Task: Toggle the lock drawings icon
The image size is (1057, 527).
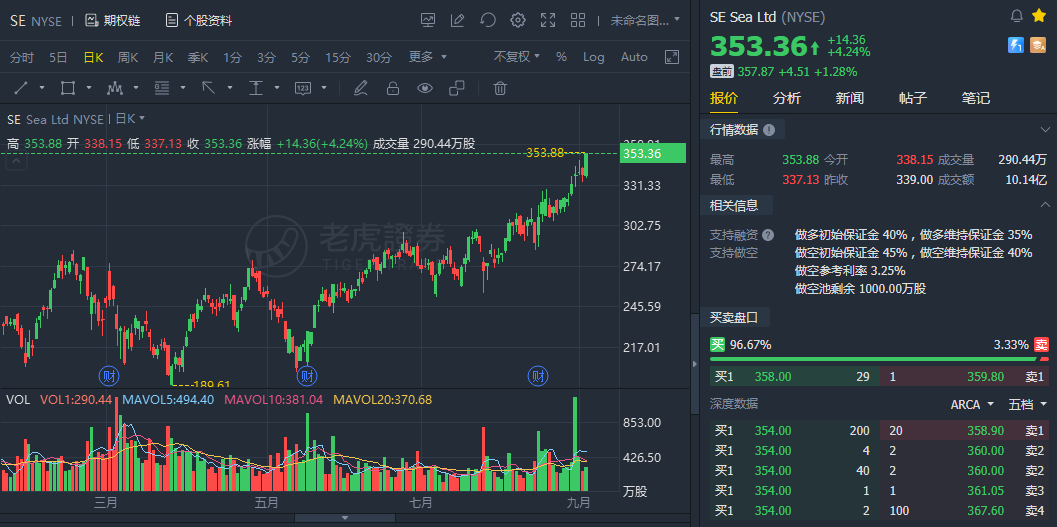Action: pos(392,88)
